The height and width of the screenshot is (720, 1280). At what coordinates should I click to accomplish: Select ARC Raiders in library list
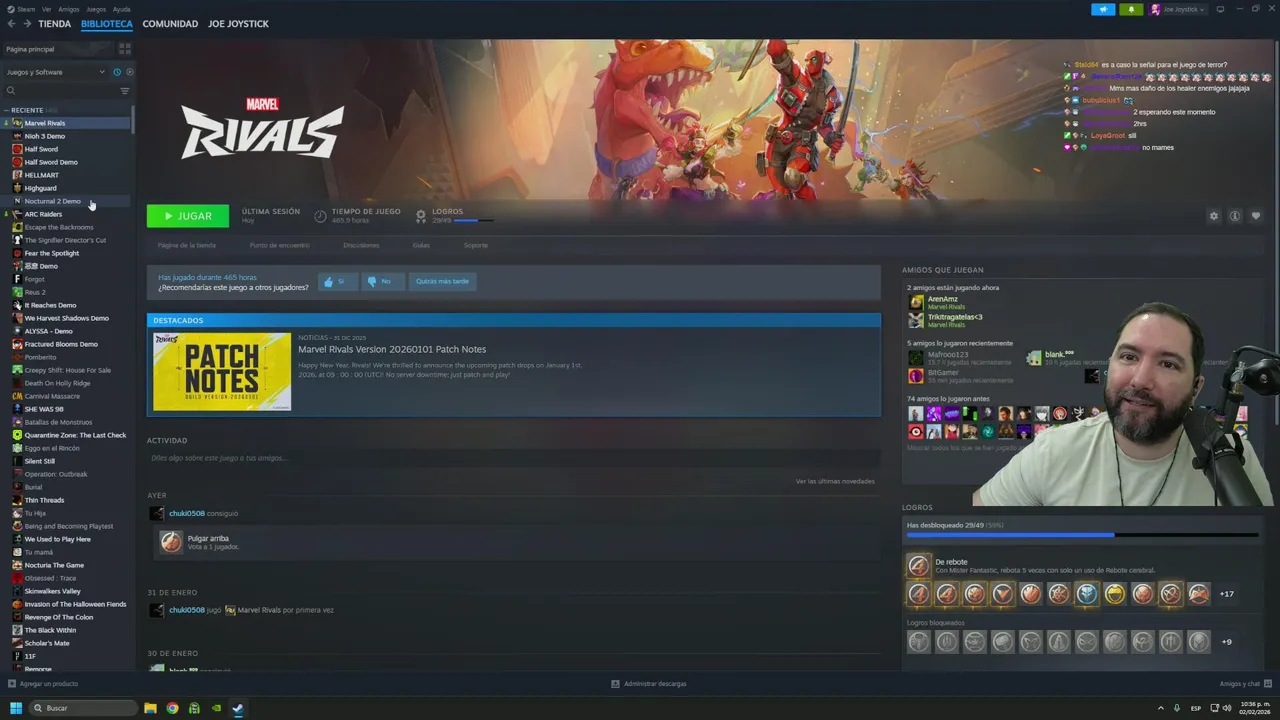(x=43, y=214)
